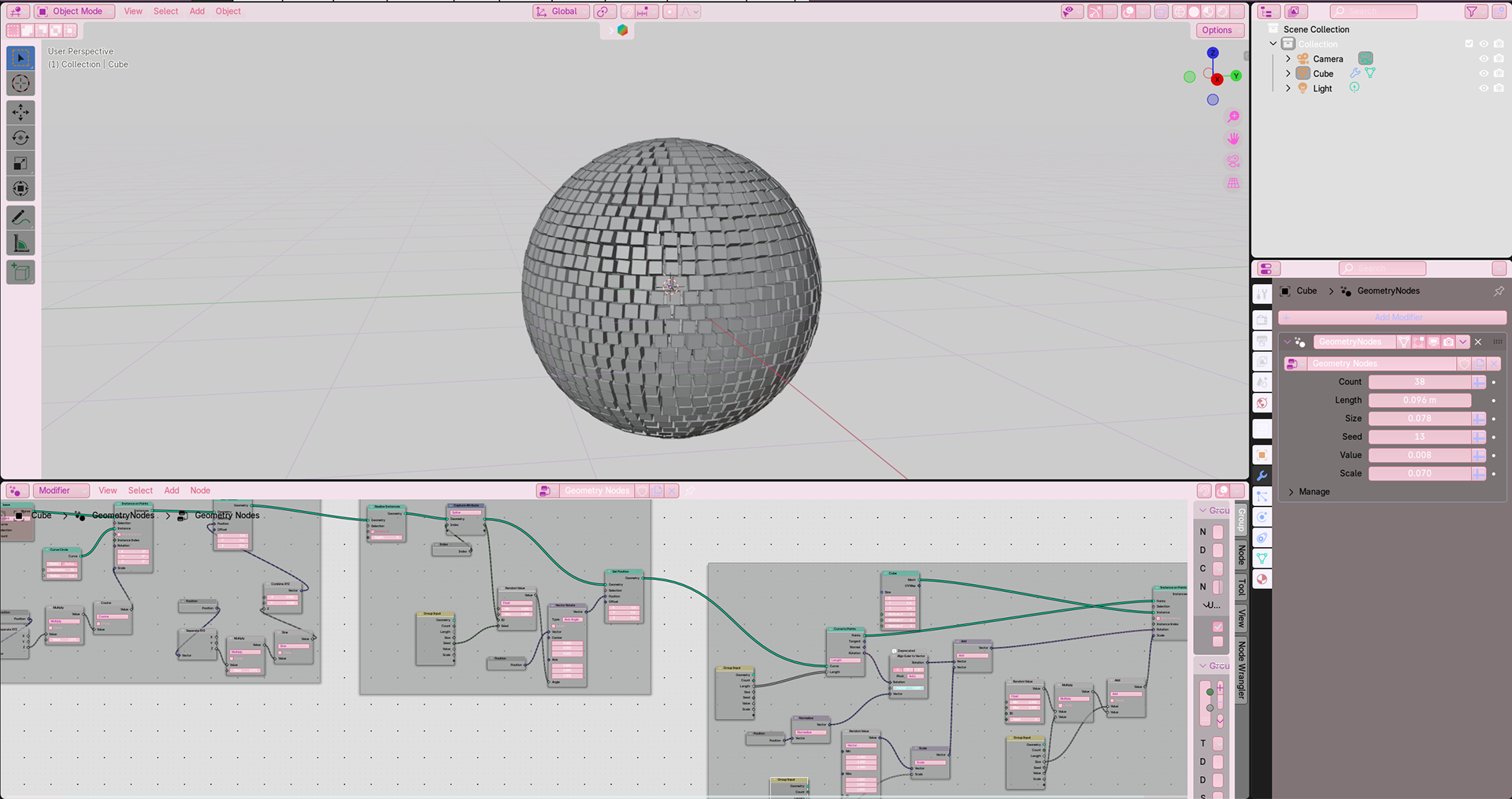
Task: Toggle Collection exclude checkbox in outliner
Action: (x=1469, y=44)
